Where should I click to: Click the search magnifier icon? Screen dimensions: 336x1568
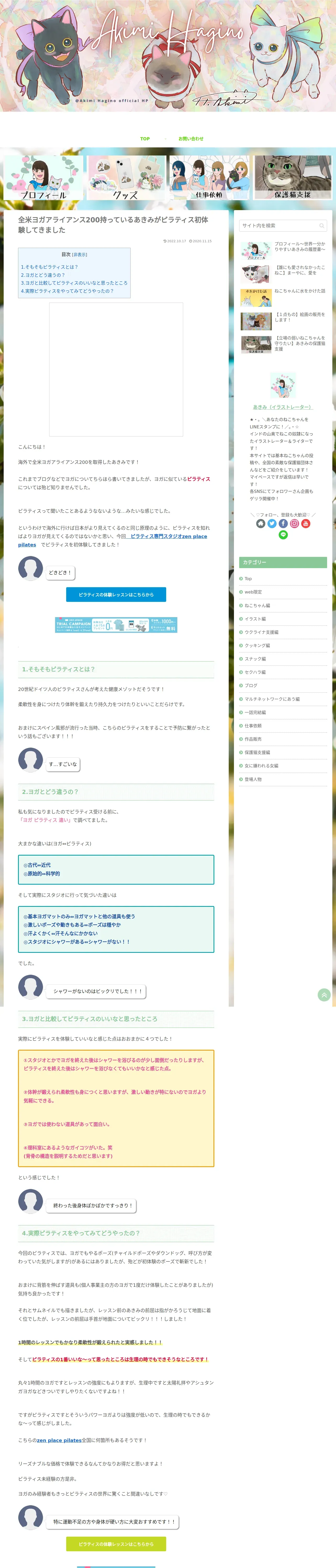pos(321,226)
